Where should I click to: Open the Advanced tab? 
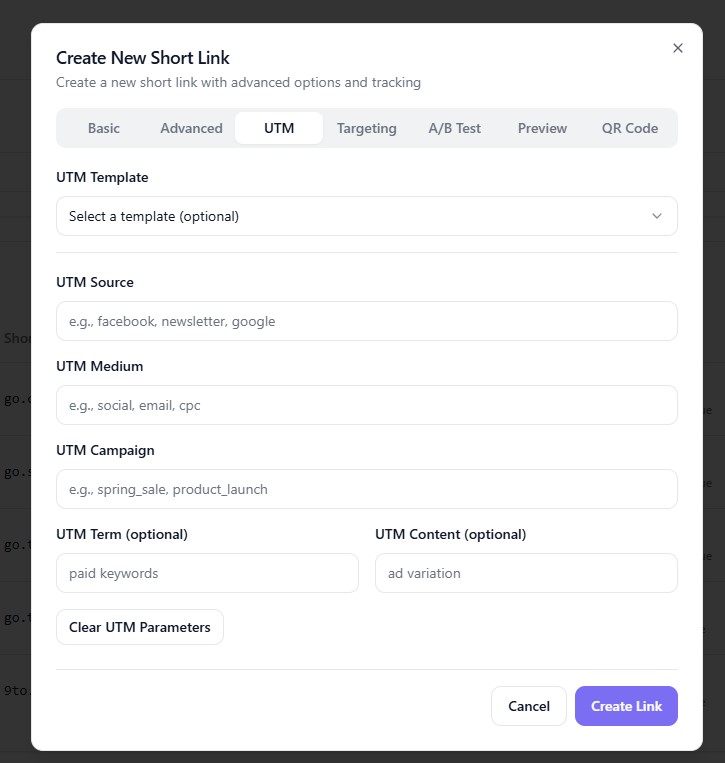click(x=191, y=128)
